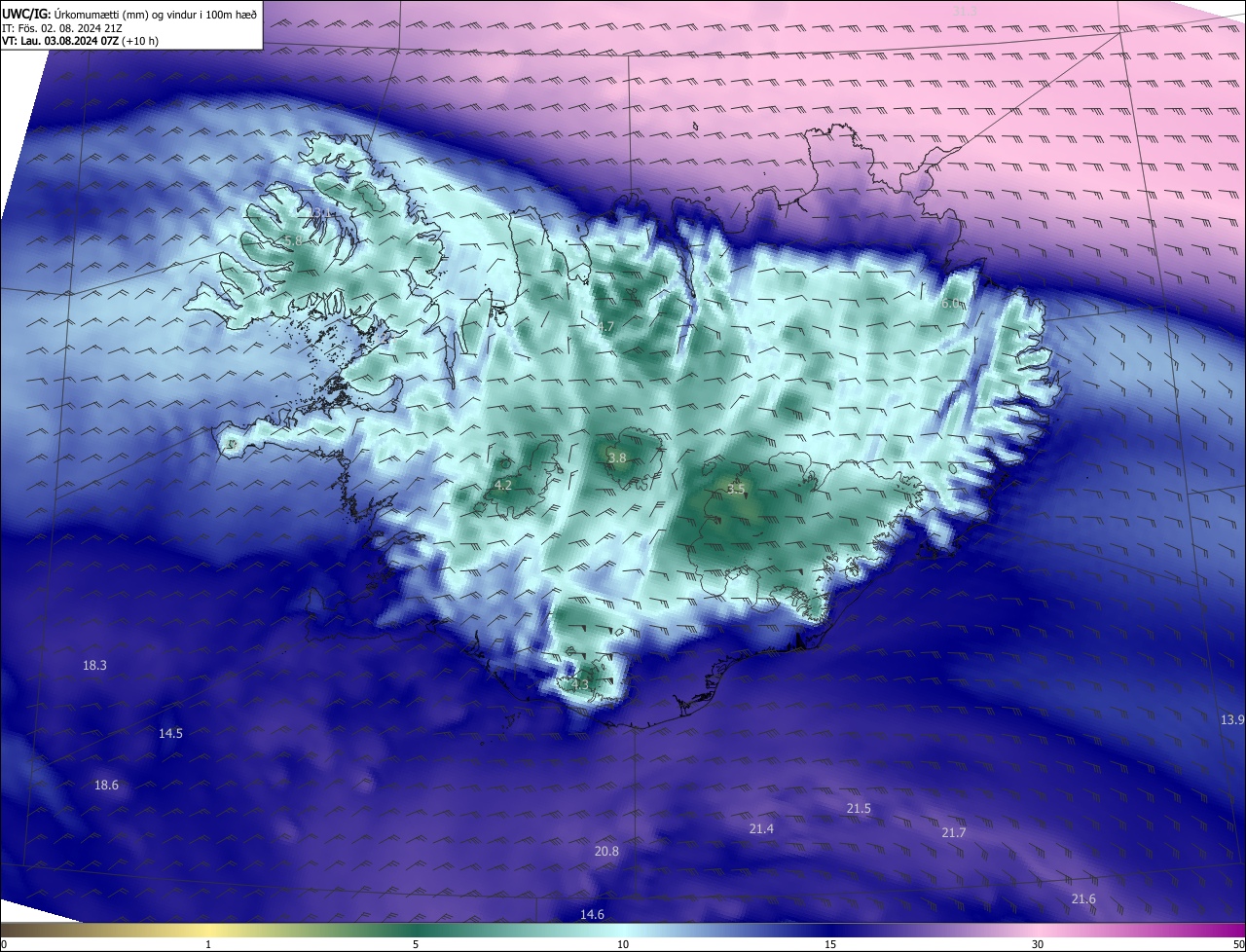
Task: Click the 20.8 value label
Action: (606, 852)
